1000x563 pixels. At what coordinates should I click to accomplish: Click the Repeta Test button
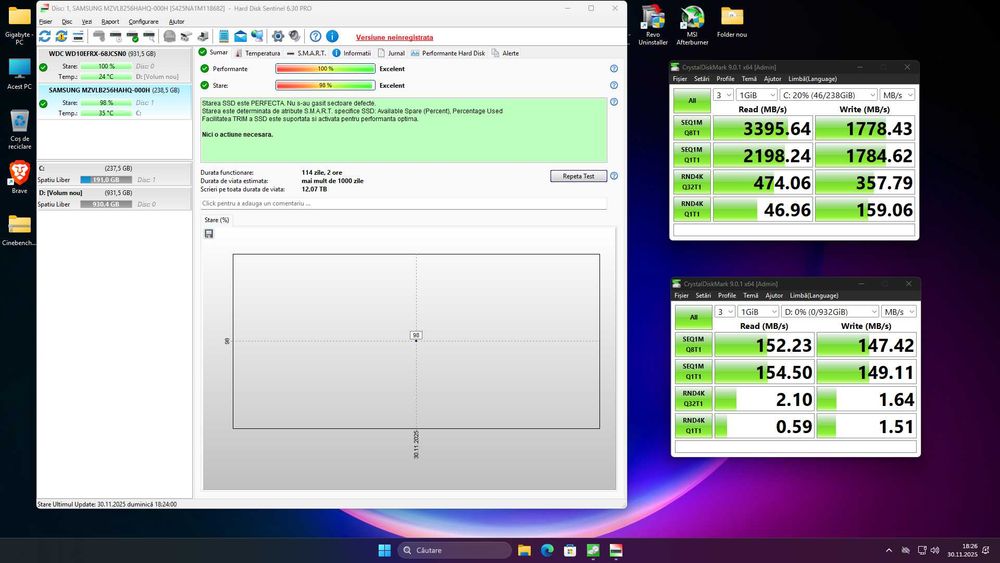click(x=578, y=176)
